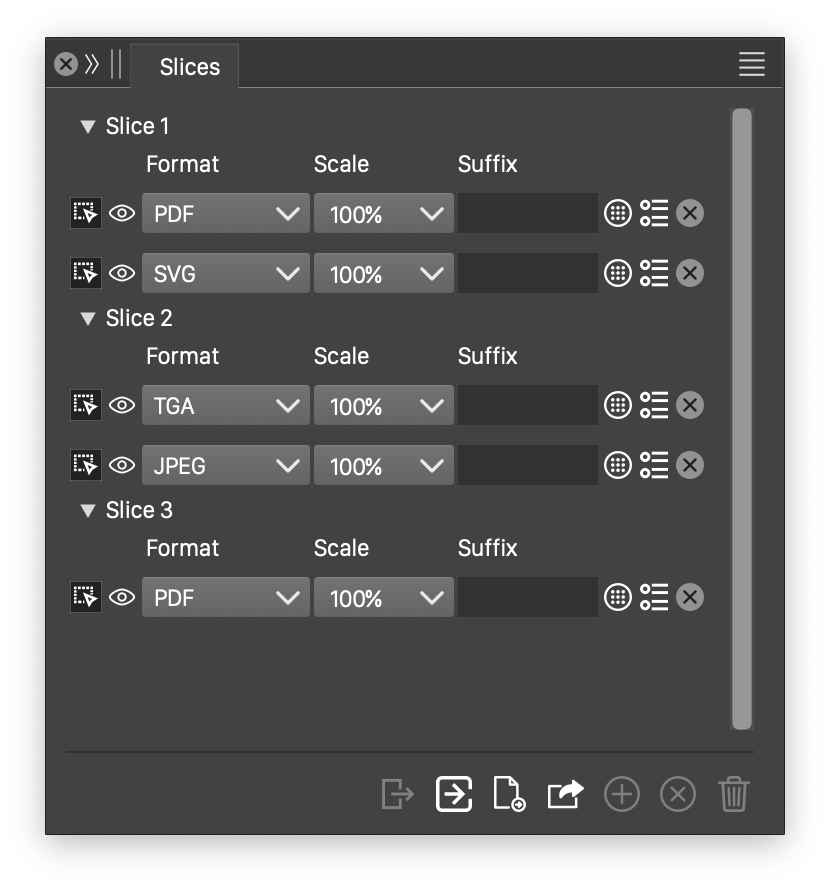Image resolution: width=830 pixels, height=888 pixels.
Task: Click the new document icon in bottom toolbar
Action: point(509,795)
